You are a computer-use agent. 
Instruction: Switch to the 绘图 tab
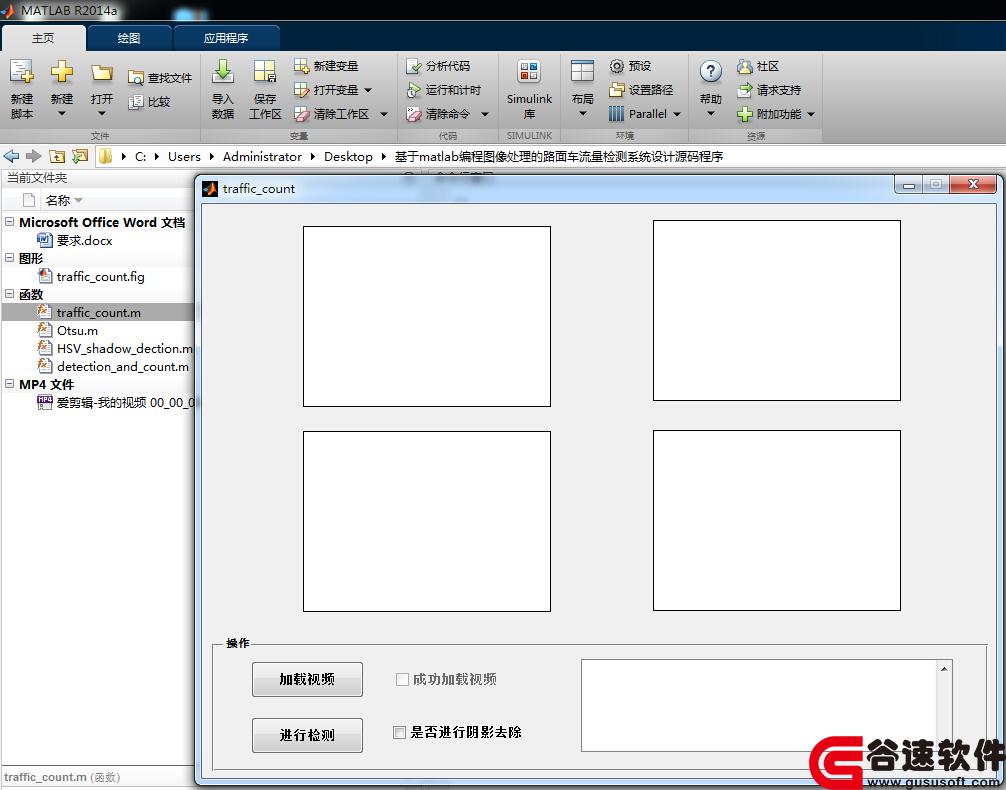(x=129, y=38)
